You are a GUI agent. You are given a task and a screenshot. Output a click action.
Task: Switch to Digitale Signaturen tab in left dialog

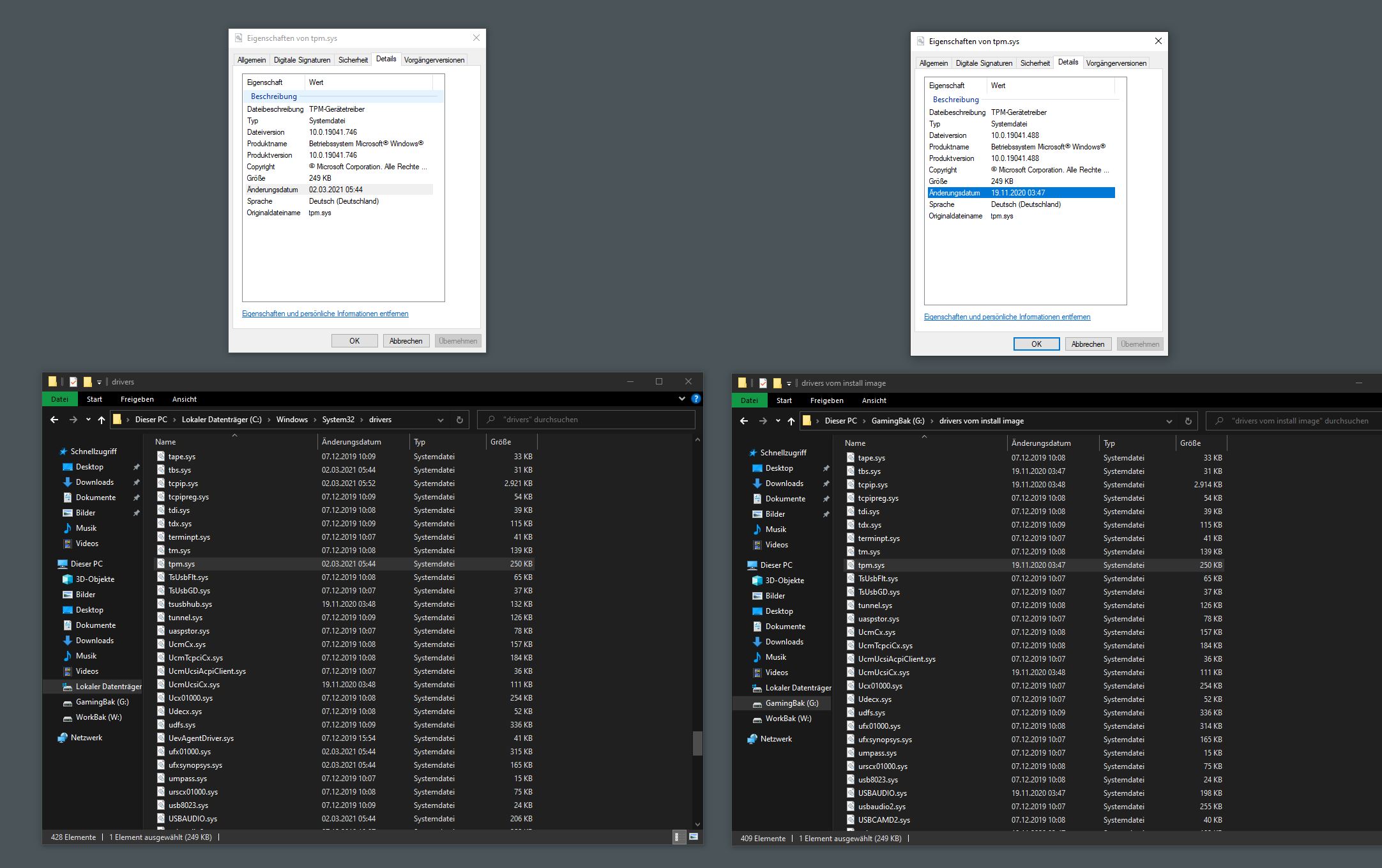pyautogui.click(x=302, y=60)
